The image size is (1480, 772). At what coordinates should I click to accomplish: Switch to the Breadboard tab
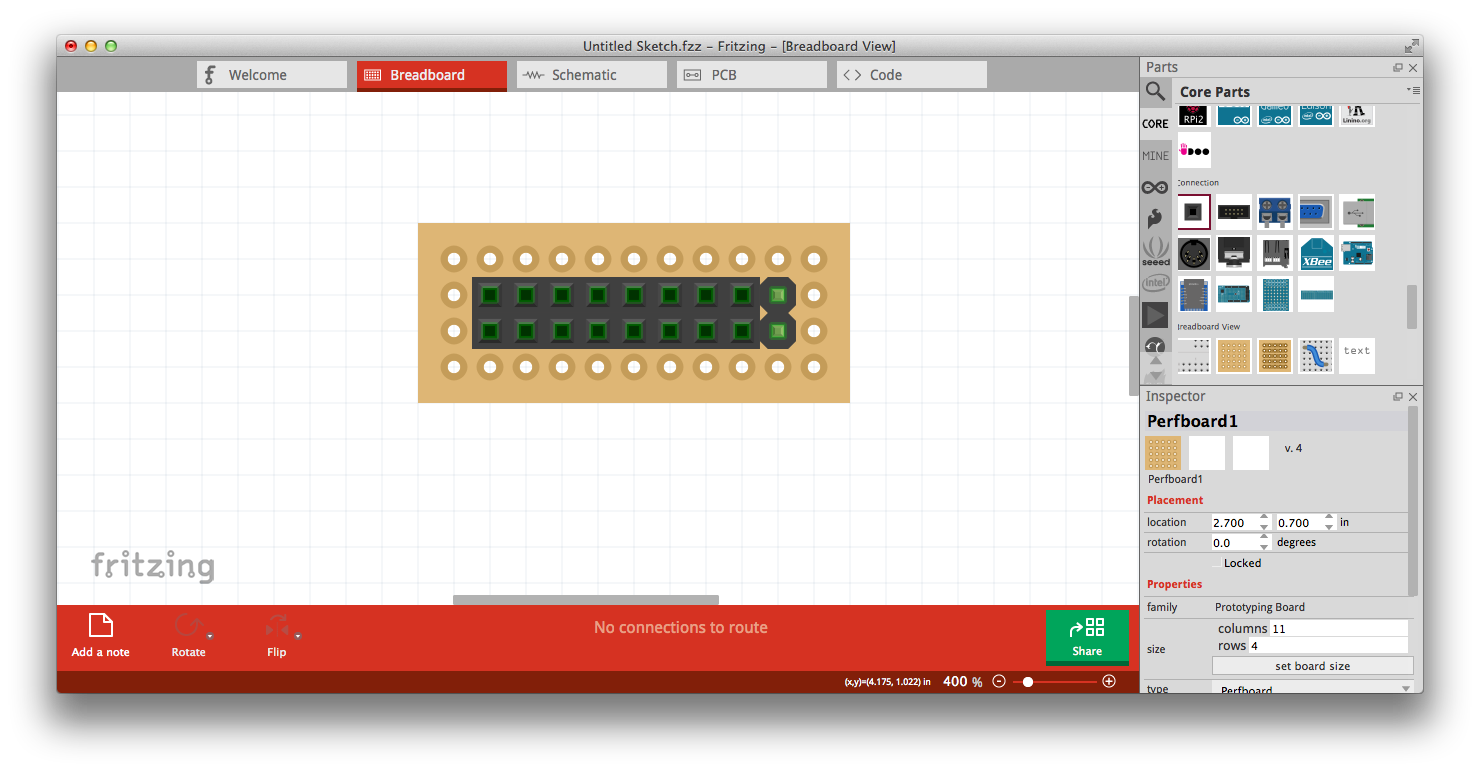point(432,75)
